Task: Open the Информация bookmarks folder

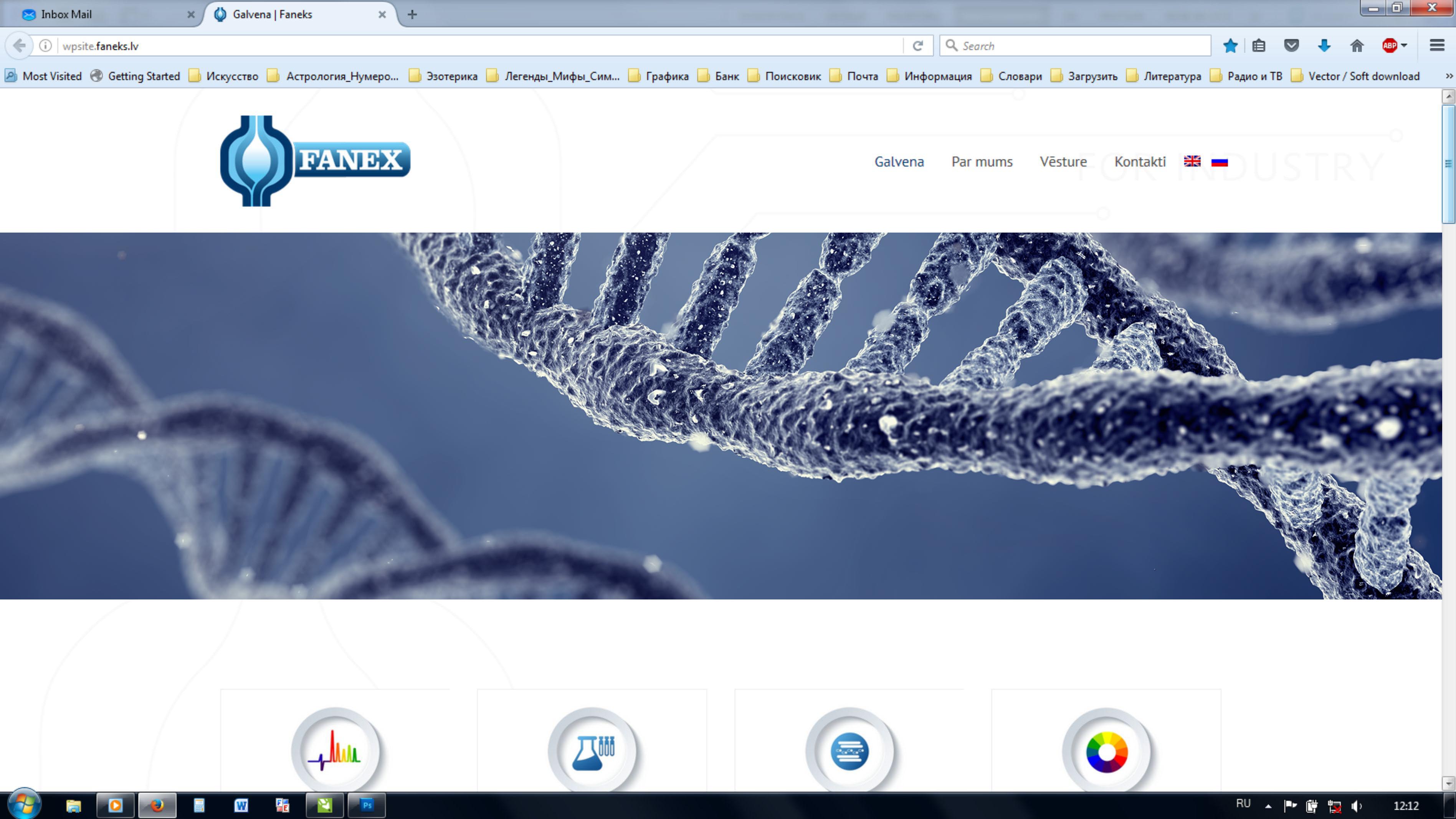Action: coord(929,76)
